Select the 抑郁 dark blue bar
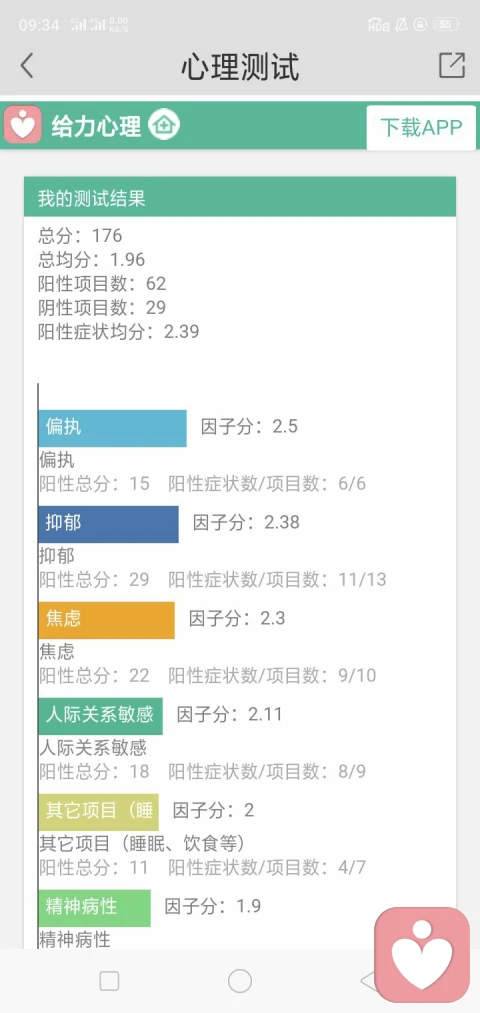 point(109,524)
